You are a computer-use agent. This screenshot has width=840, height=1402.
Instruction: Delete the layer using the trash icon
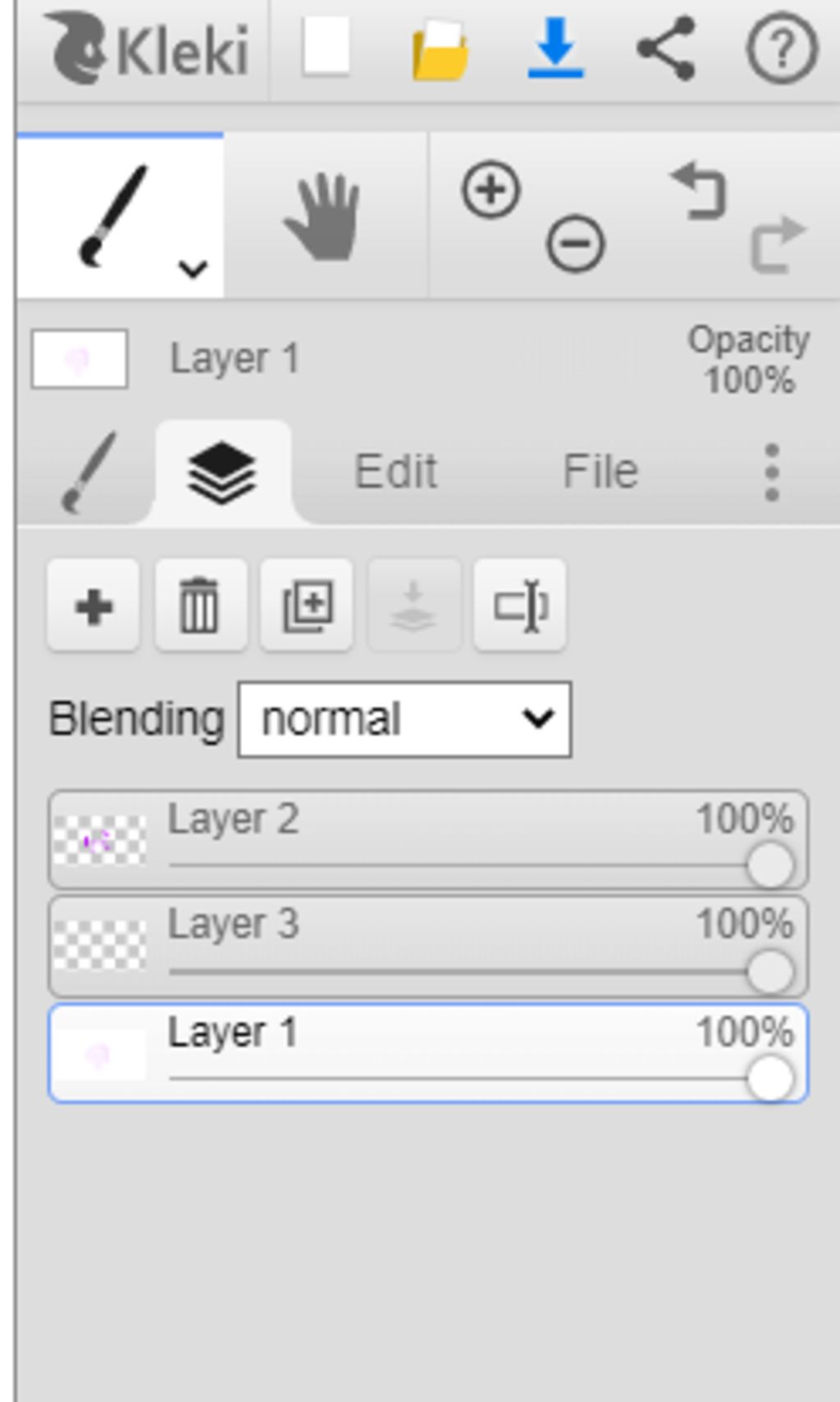pyautogui.click(x=200, y=606)
